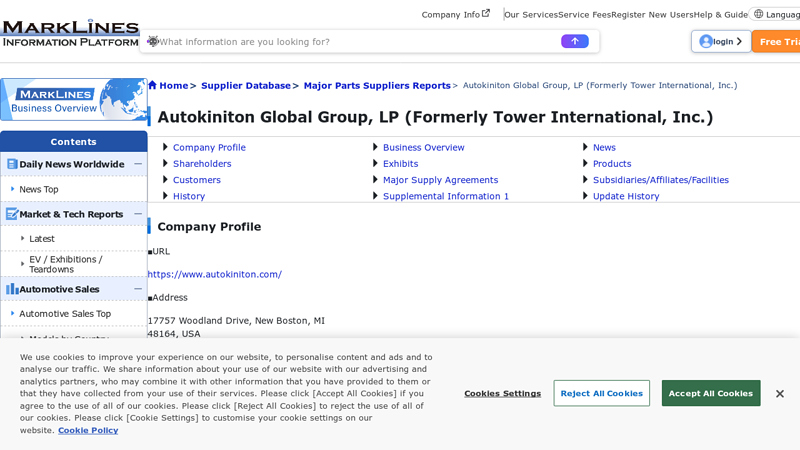Click the MarkLines Information Platform logo
This screenshot has height=450, width=800.
click(70, 34)
